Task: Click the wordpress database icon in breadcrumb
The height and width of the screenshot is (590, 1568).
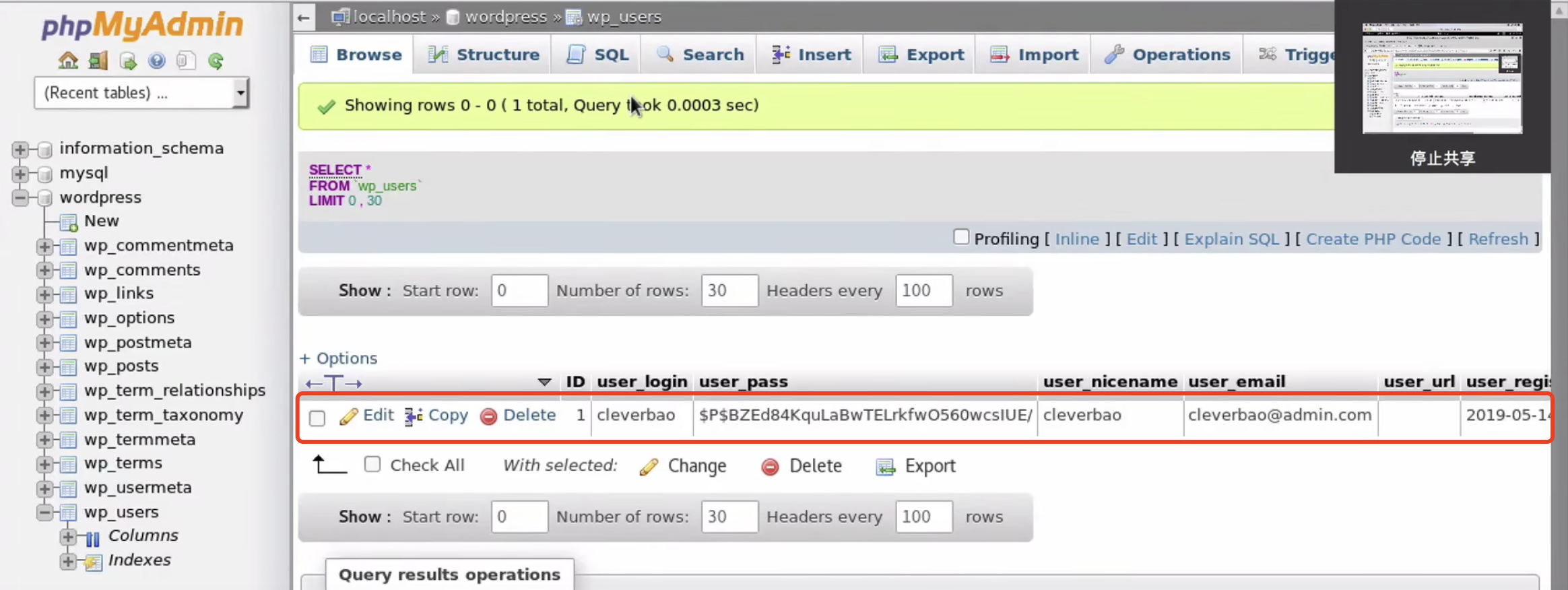Action: click(x=453, y=17)
